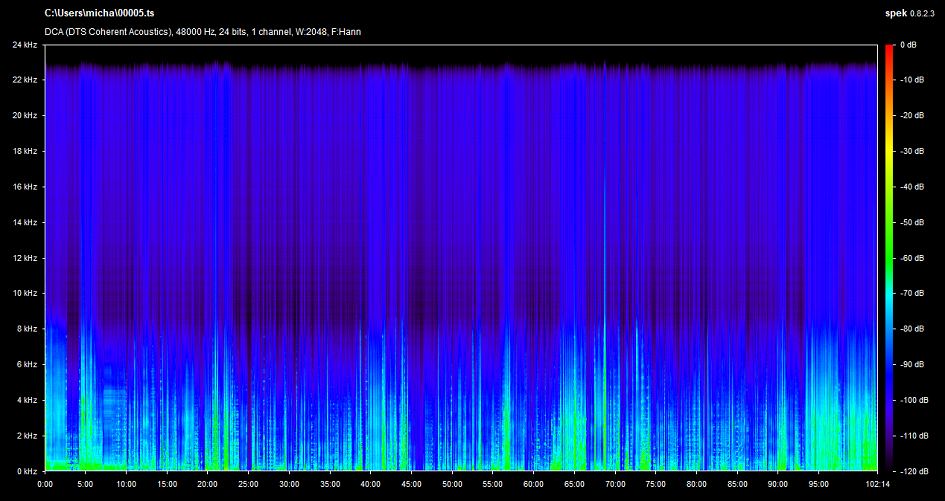945x501 pixels.
Task: Click the 0 kHz frequency label
Action: pyautogui.click(x=24, y=471)
